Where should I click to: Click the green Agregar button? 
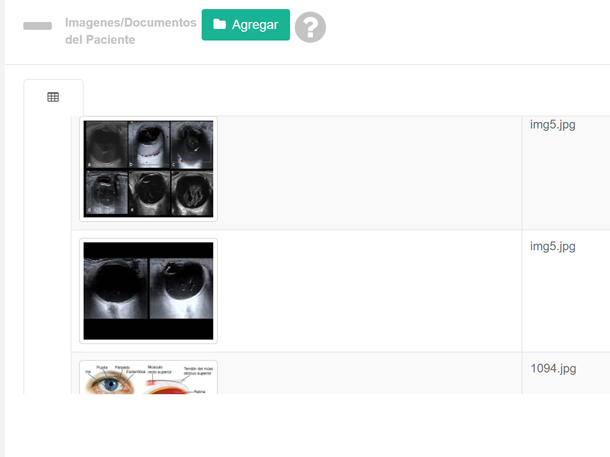click(245, 25)
